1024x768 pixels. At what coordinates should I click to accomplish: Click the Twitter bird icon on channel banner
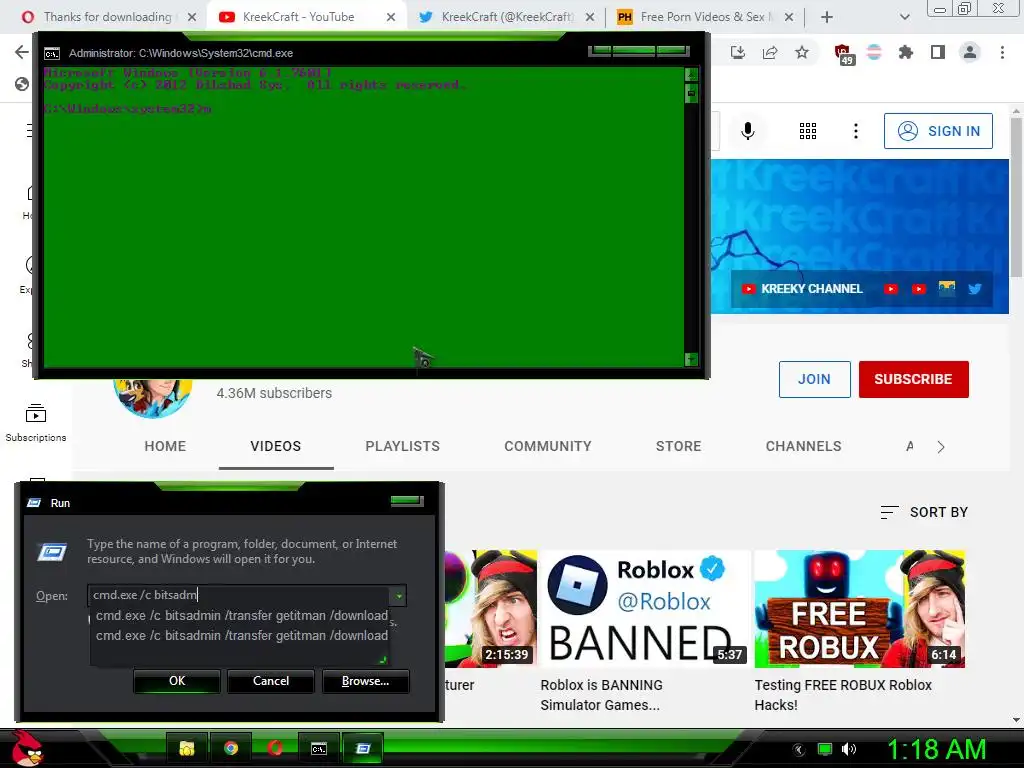point(975,289)
